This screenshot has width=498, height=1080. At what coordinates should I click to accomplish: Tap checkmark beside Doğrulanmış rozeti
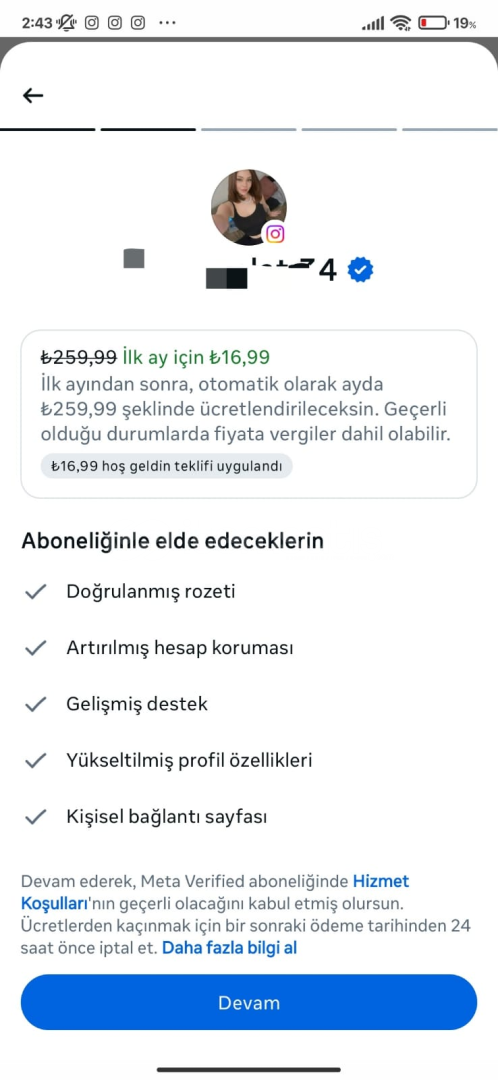tap(35, 592)
